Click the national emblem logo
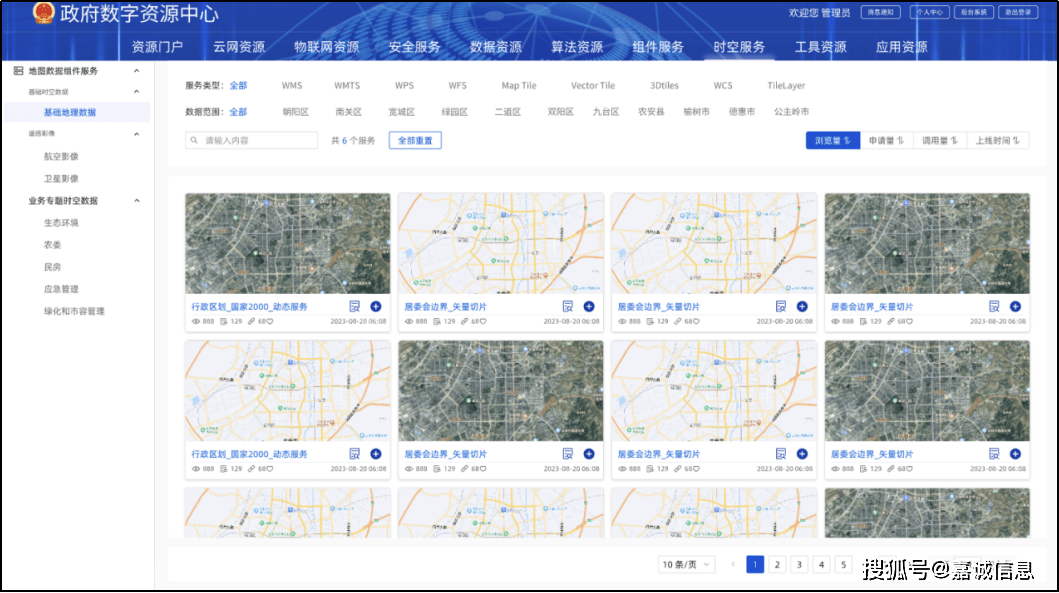The image size is (1059, 593). [x=43, y=13]
